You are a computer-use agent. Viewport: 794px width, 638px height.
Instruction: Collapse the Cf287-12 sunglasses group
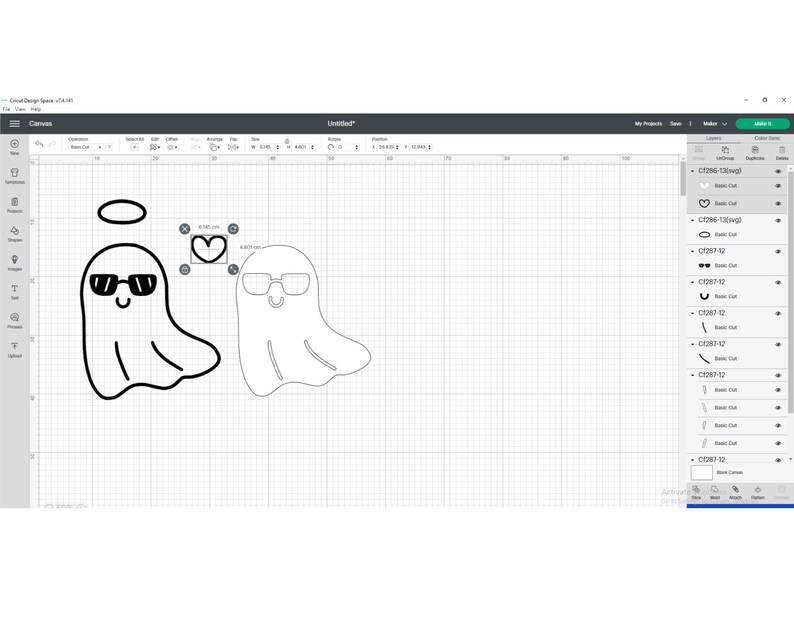click(x=693, y=251)
